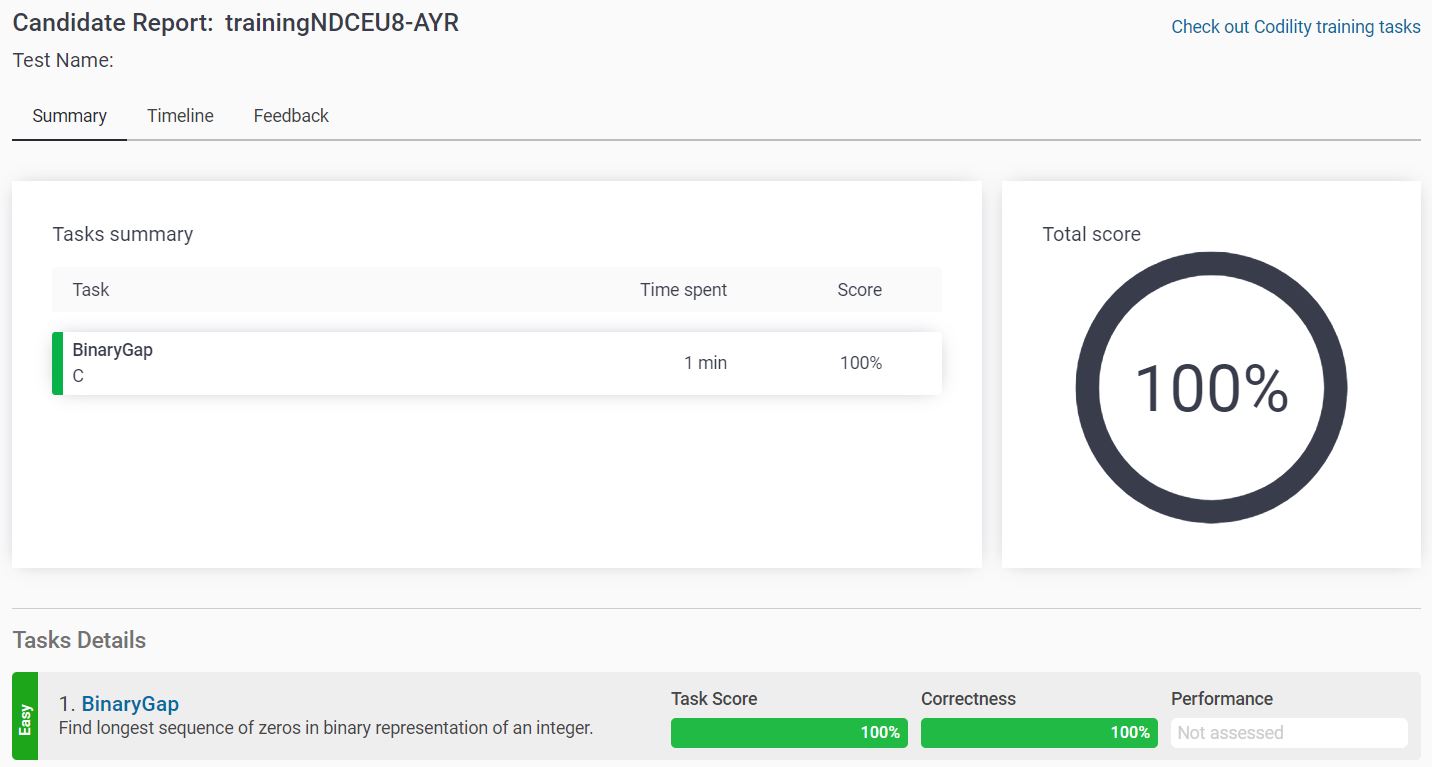Click the Total score heading

1091,234
